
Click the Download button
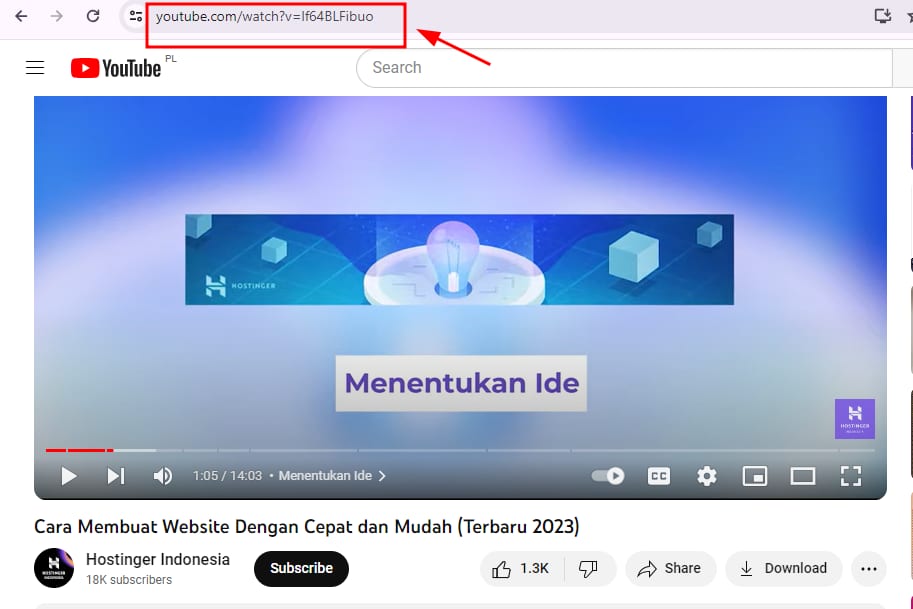coord(783,568)
